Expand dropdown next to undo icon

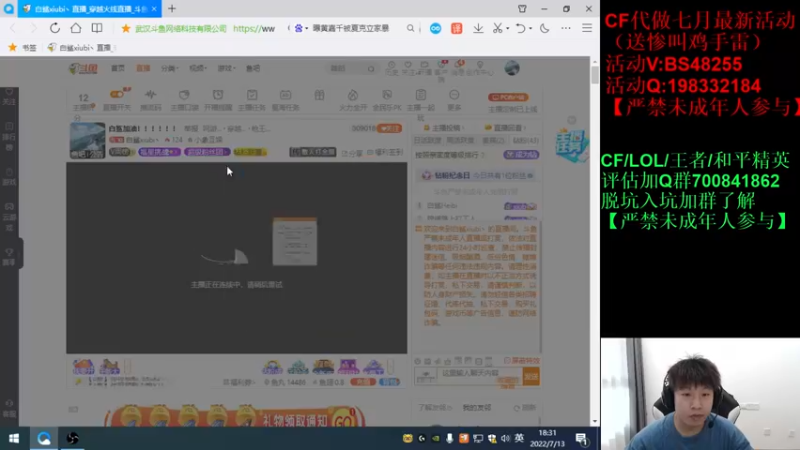[530, 29]
